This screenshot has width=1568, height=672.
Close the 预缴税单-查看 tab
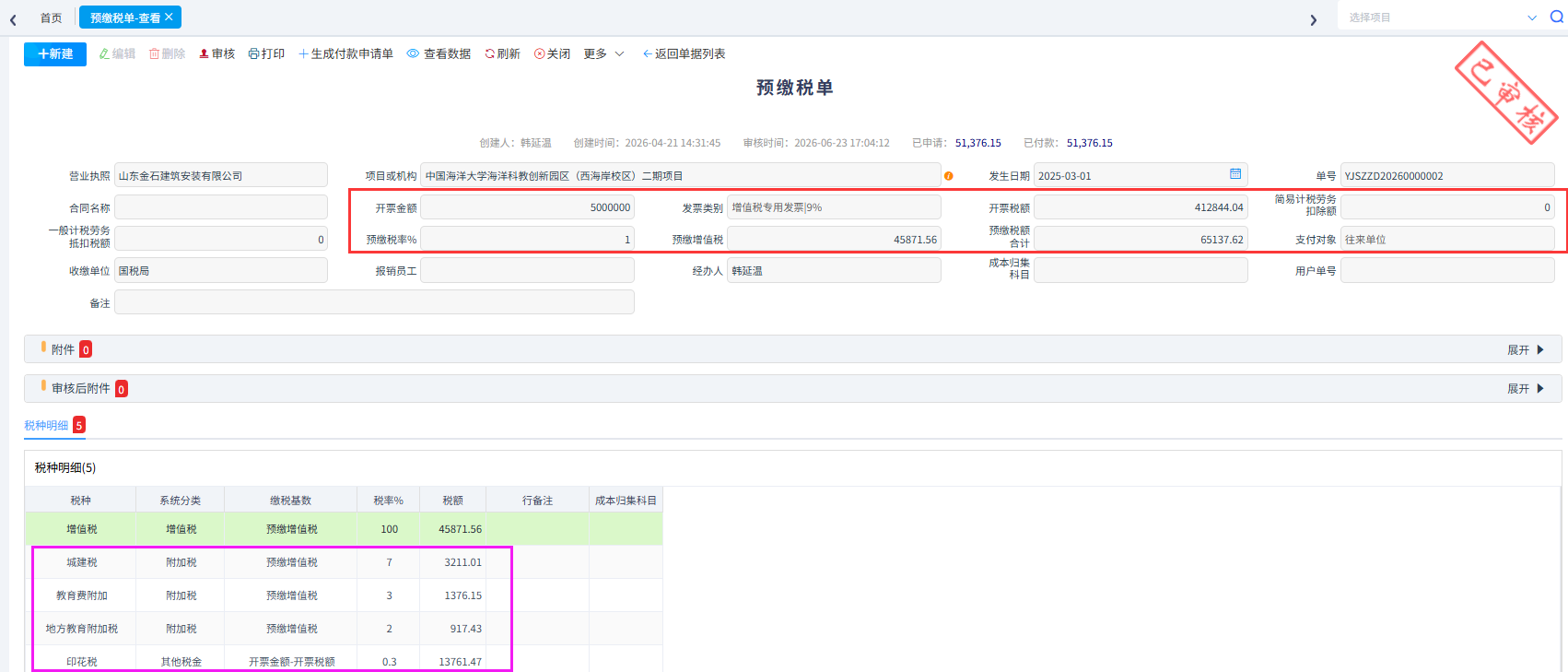point(170,17)
